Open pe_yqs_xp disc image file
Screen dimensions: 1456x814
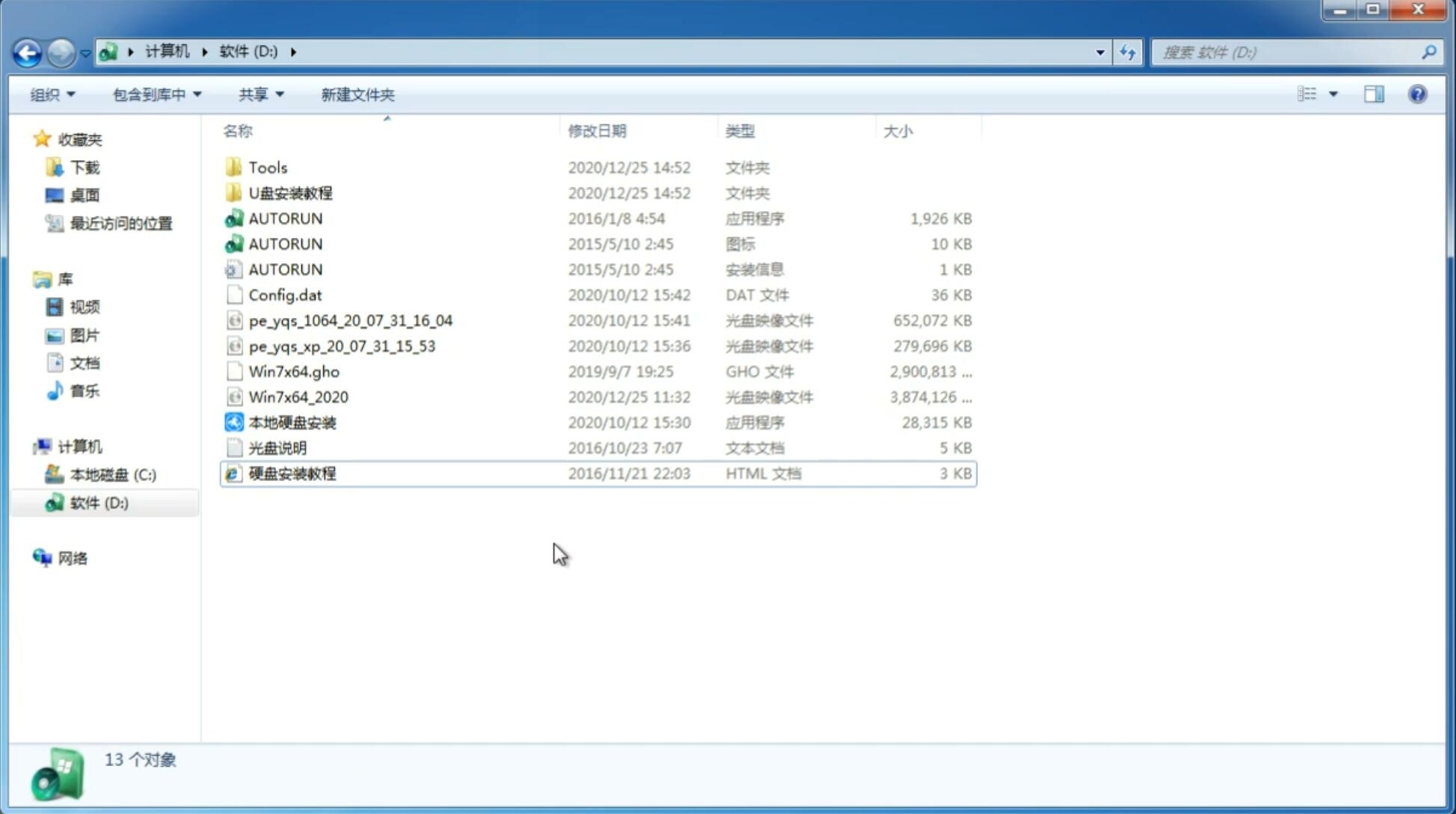tap(341, 345)
